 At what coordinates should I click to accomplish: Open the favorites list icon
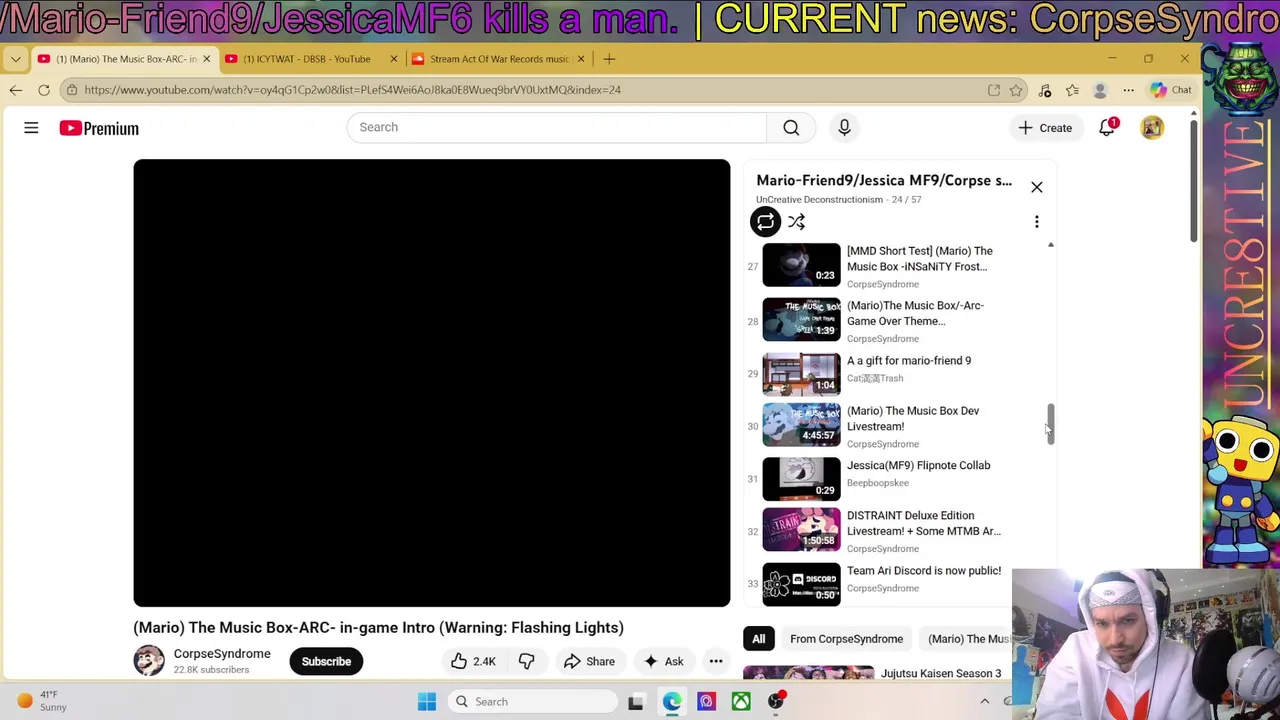point(1072,90)
